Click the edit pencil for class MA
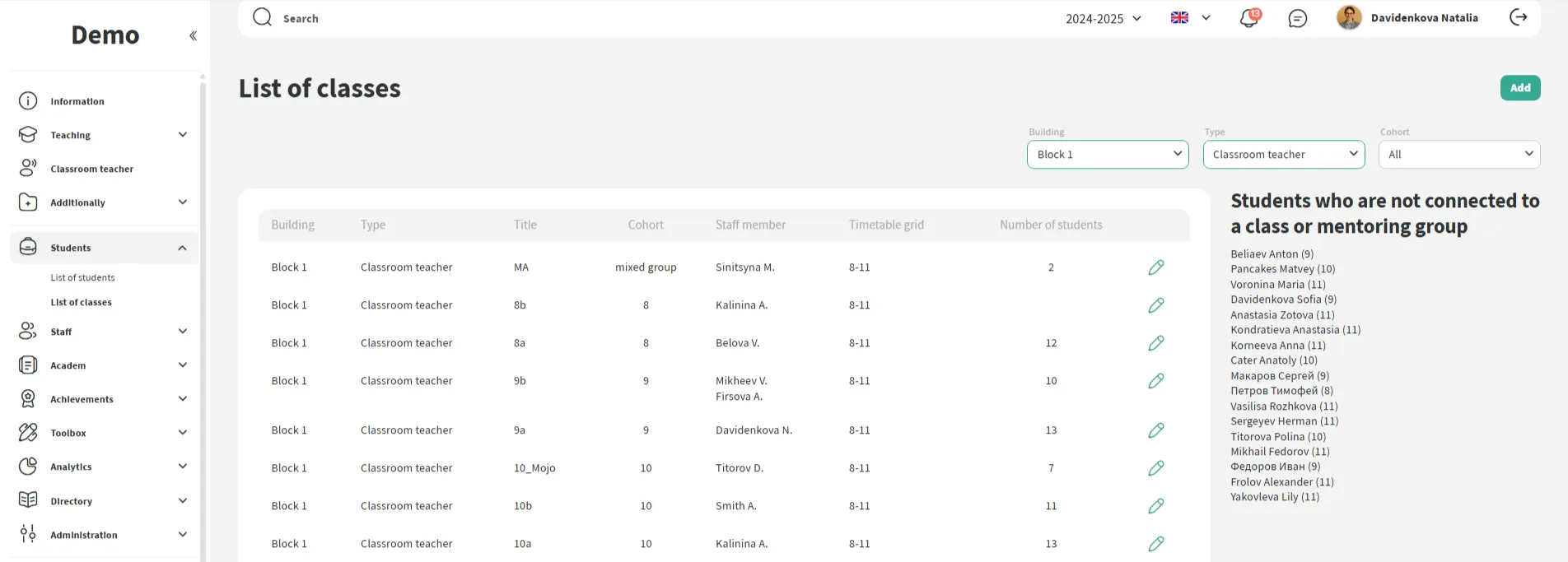 (x=1155, y=267)
